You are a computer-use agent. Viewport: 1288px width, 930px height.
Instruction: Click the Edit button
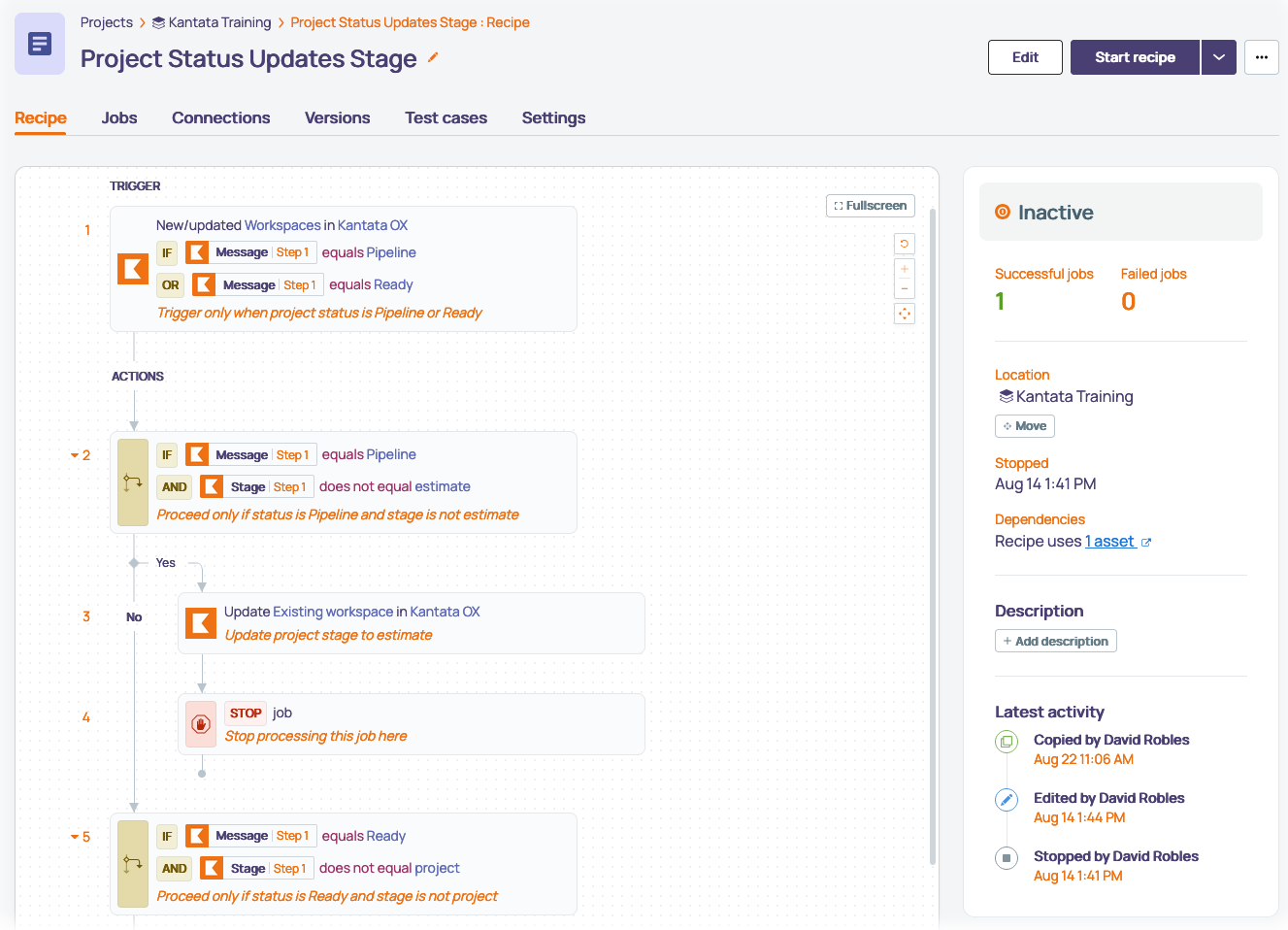tap(1025, 57)
